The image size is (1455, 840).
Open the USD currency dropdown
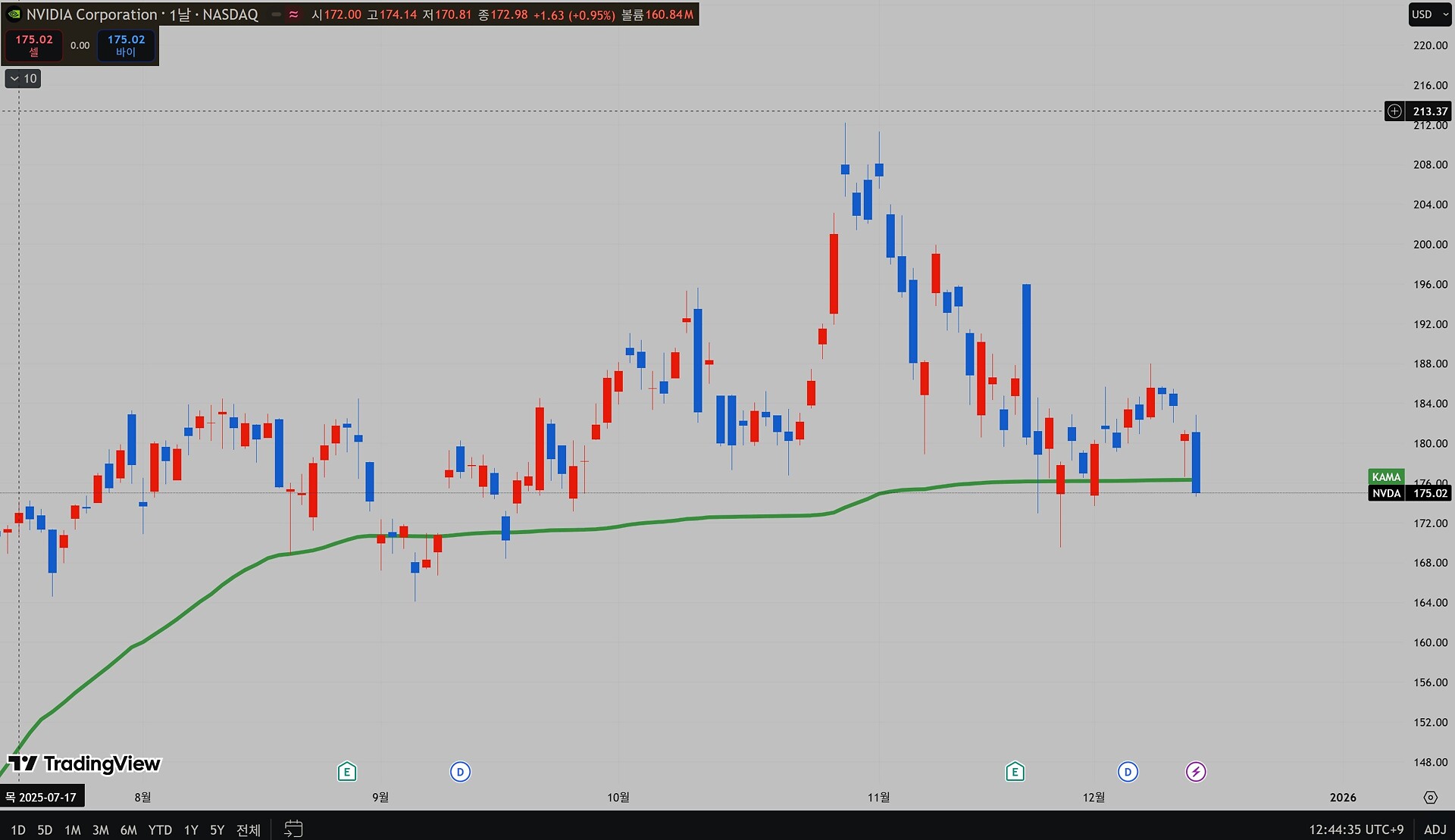point(1429,14)
